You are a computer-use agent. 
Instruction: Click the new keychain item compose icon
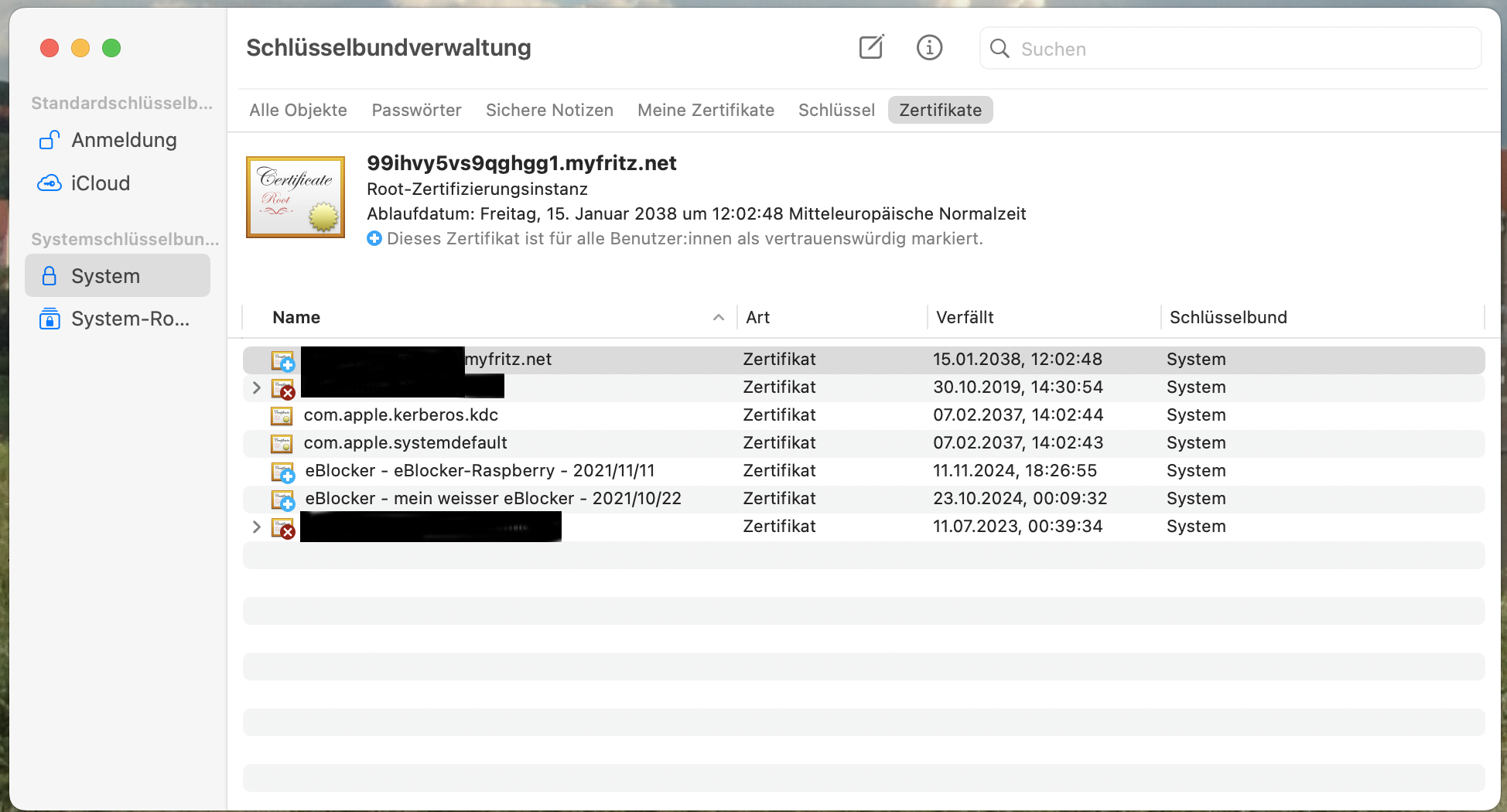pos(871,47)
